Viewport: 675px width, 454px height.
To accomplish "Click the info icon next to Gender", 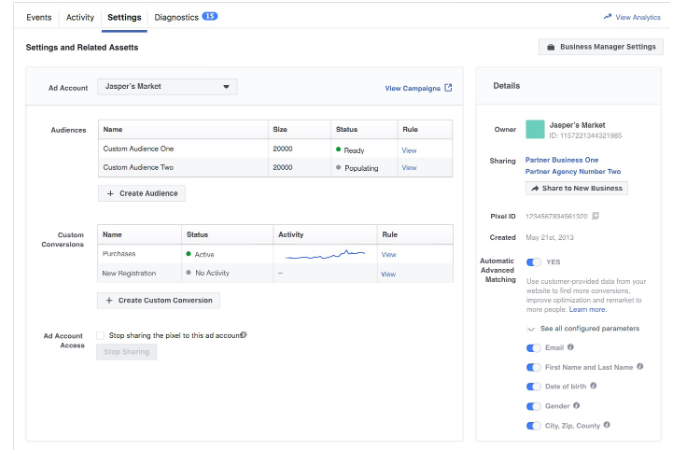I will click(x=577, y=406).
